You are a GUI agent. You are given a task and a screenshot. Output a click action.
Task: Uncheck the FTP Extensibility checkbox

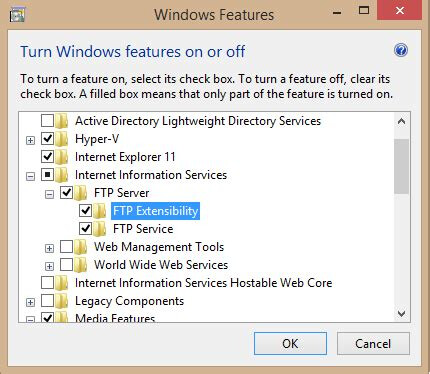pyautogui.click(x=85, y=210)
